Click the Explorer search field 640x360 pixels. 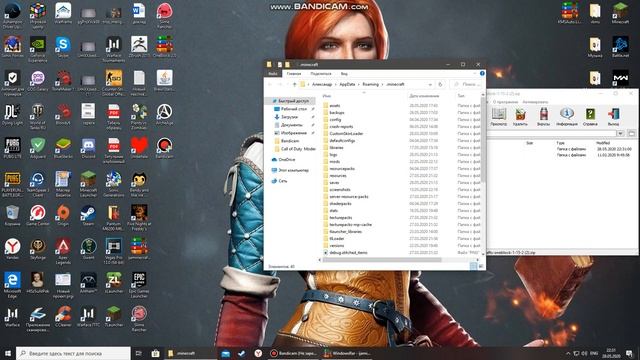[465, 84]
